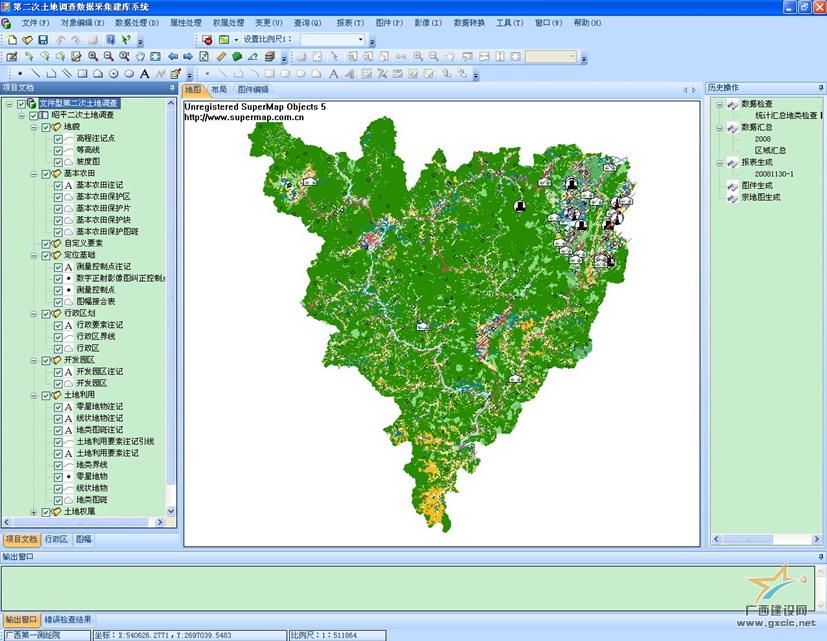Select 区域汇总 in history panel
This screenshot has height=641, width=827.
770,150
